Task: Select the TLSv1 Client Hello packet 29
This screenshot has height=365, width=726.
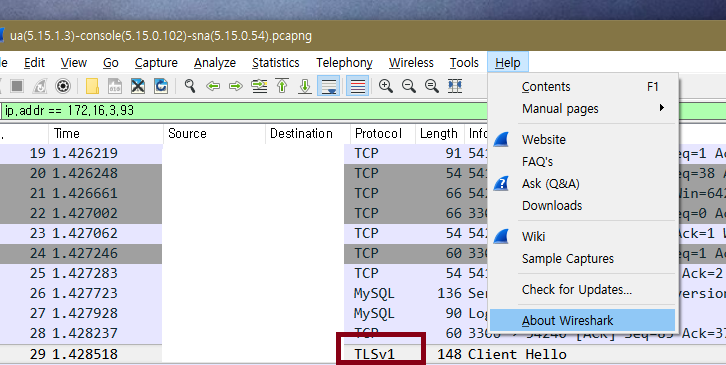Action: (363, 354)
